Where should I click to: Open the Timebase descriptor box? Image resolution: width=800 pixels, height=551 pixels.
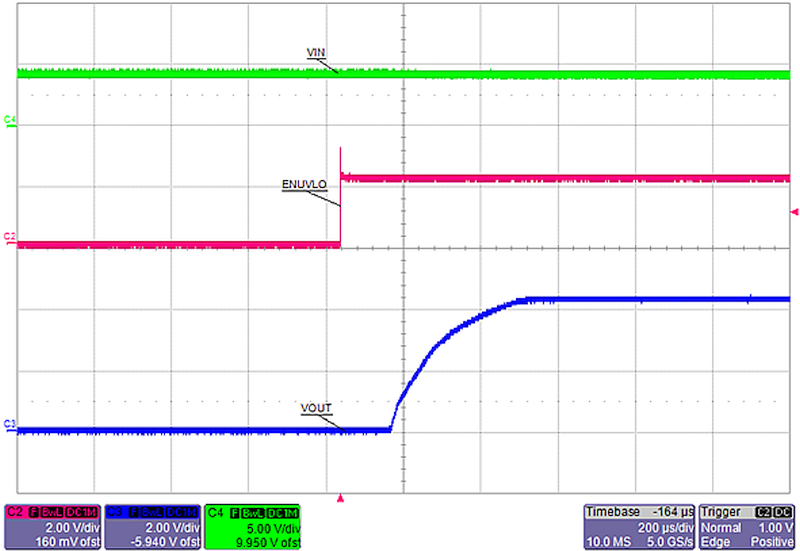pos(639,527)
